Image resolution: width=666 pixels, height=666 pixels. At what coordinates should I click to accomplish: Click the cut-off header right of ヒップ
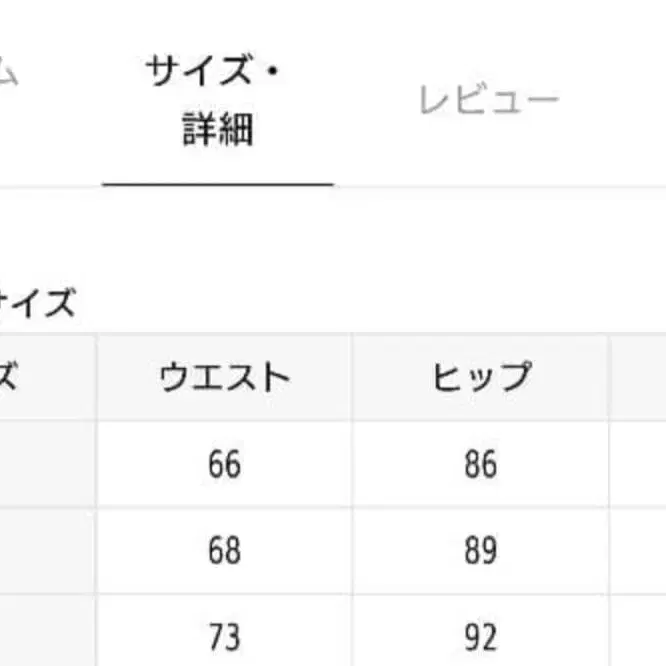640,378
